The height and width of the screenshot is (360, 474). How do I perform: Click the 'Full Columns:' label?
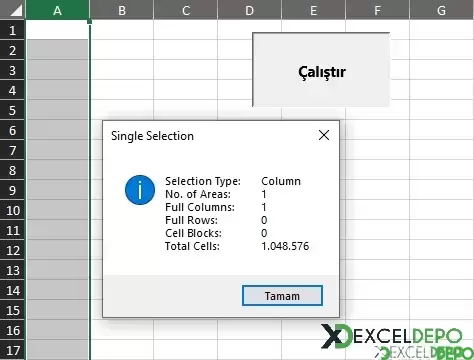tap(200, 207)
